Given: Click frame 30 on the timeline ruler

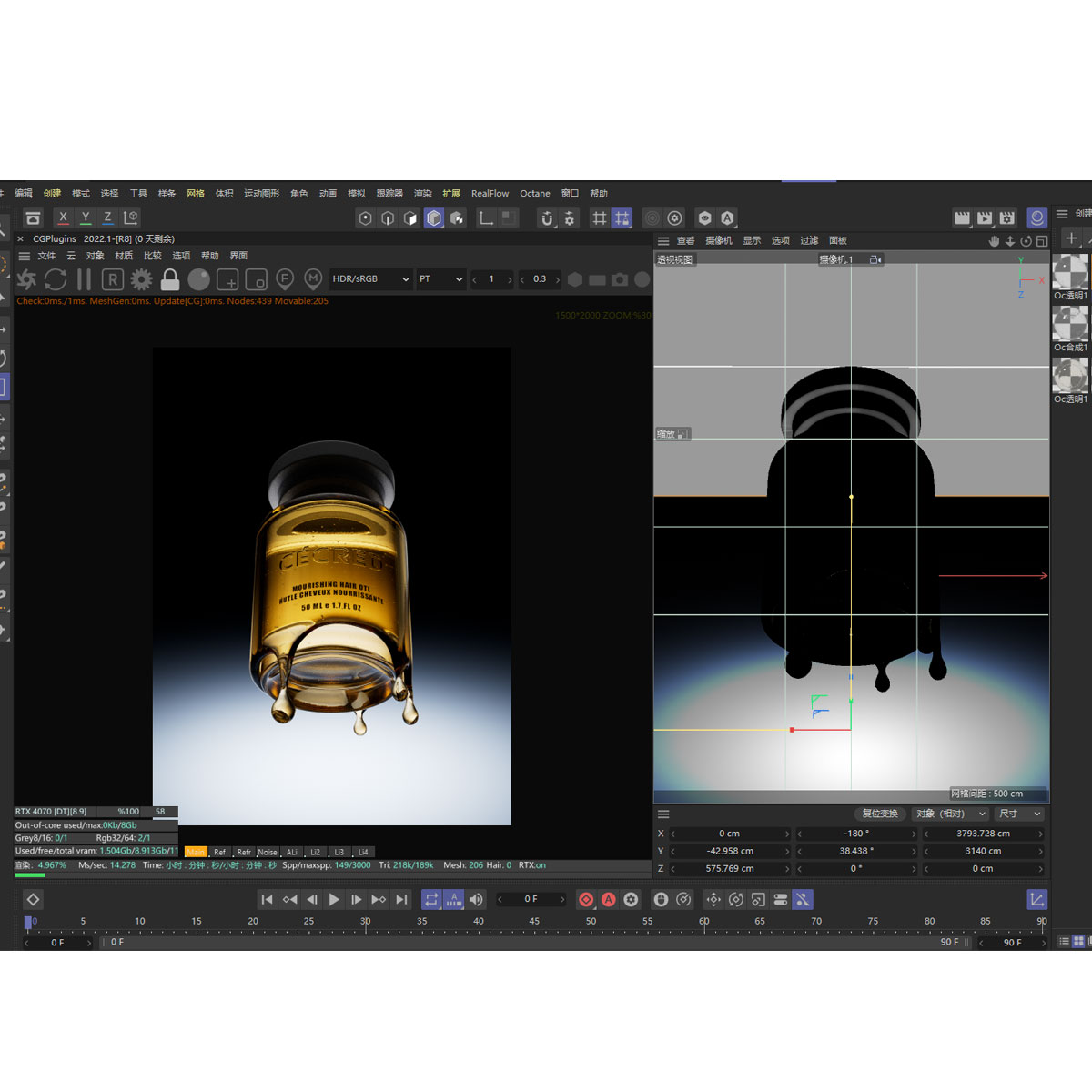Looking at the screenshot, I should coord(365,923).
